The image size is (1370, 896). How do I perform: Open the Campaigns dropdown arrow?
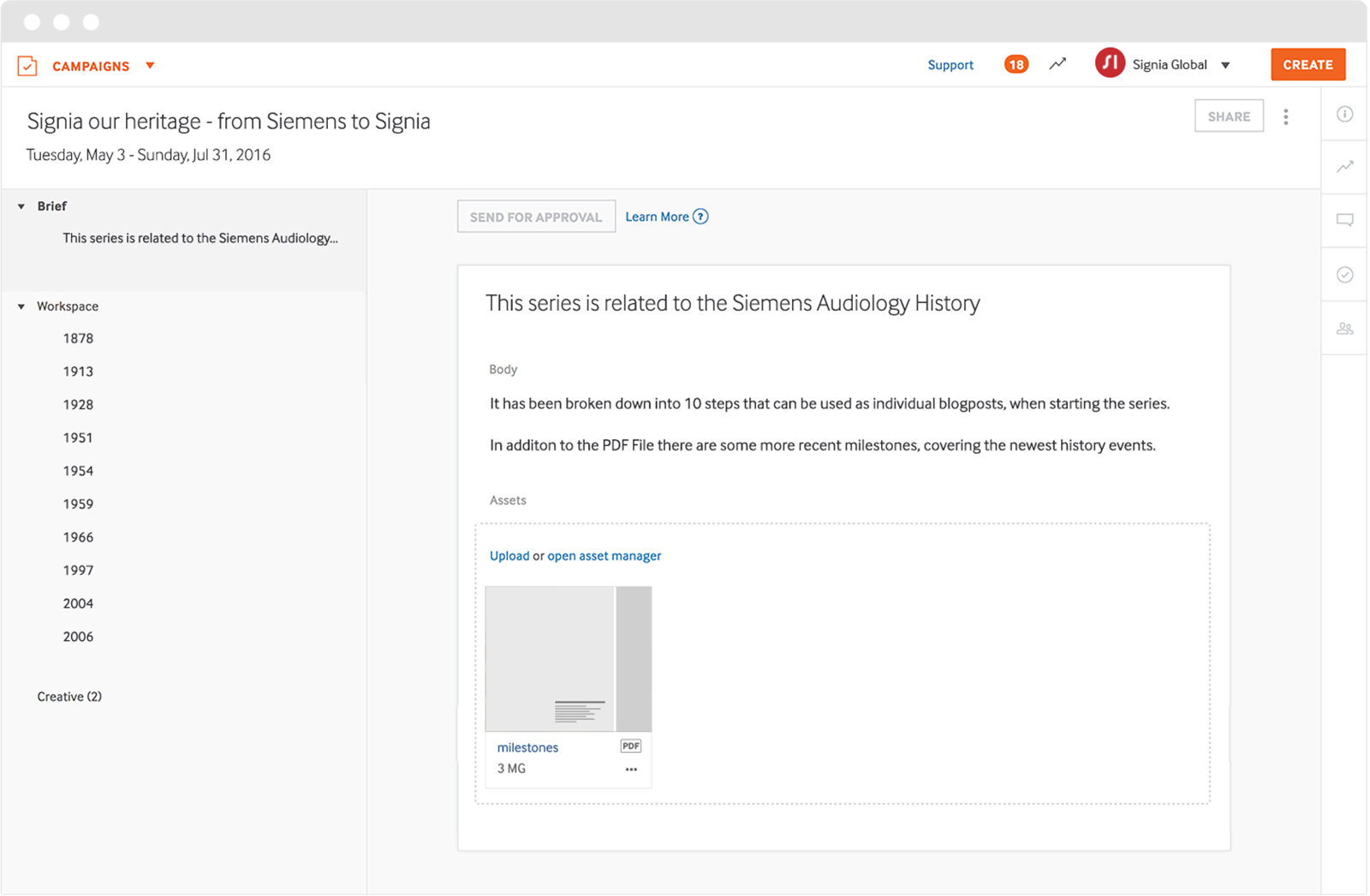tap(150, 66)
